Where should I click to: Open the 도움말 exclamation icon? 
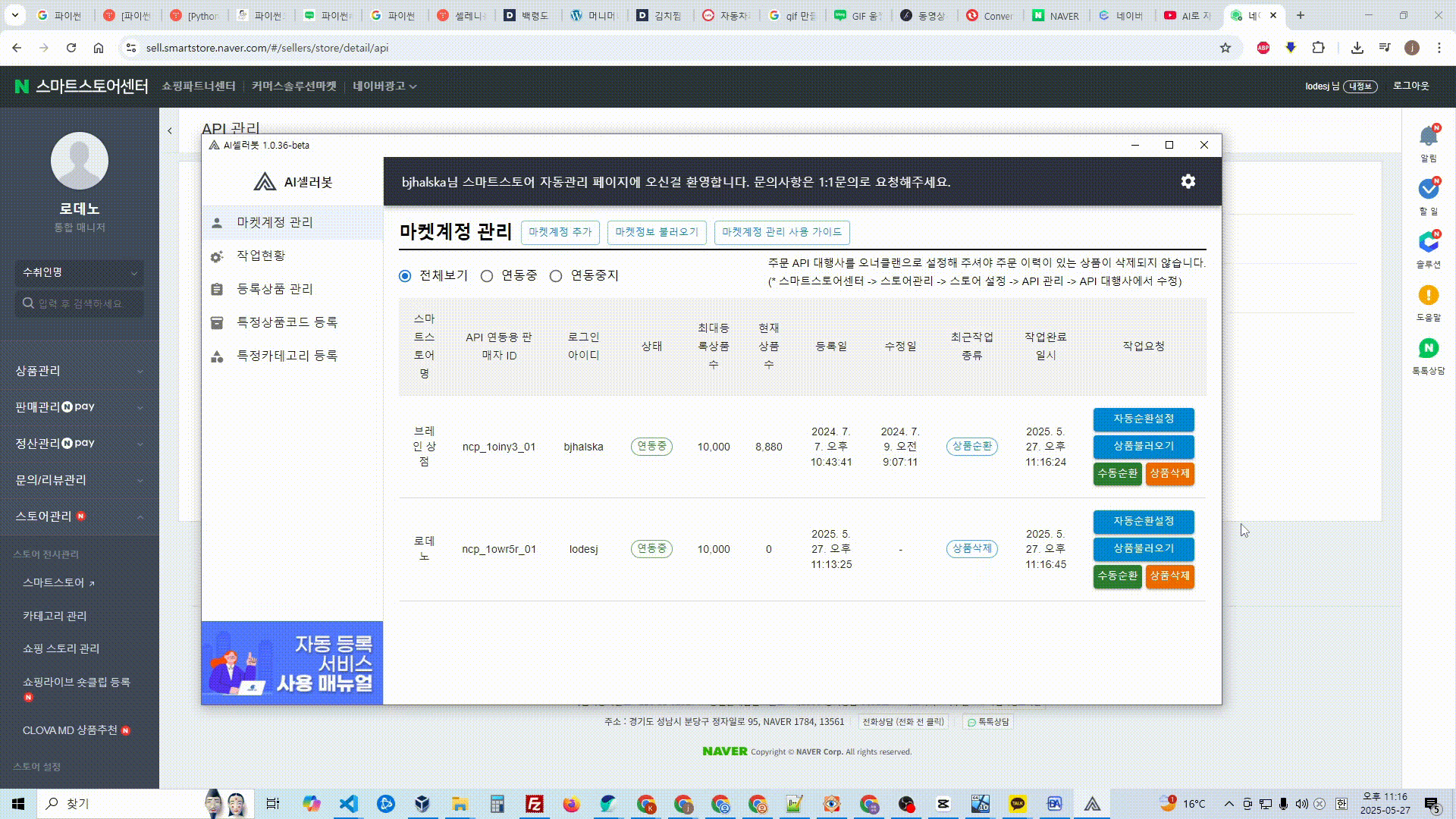coord(1428,295)
